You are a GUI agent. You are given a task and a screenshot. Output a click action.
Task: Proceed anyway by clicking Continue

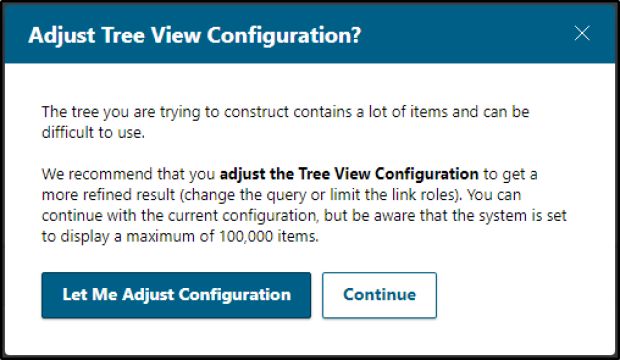379,295
